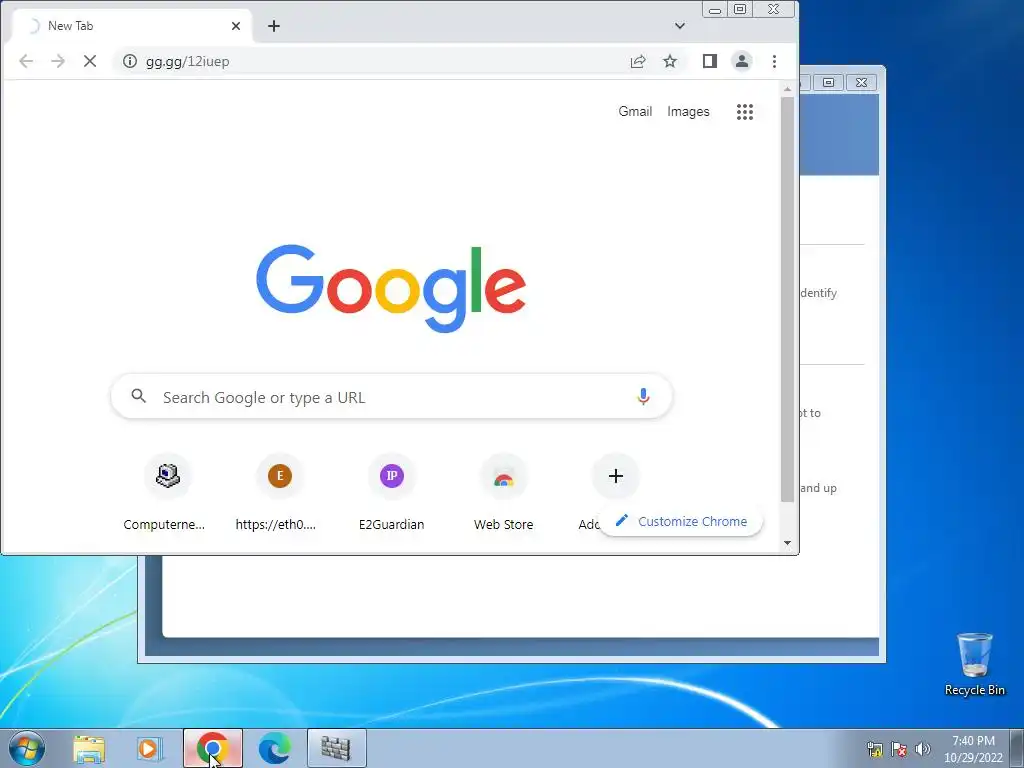Viewport: 1024px width, 768px height.
Task: Close the background window behind Chrome
Action: 862,82
